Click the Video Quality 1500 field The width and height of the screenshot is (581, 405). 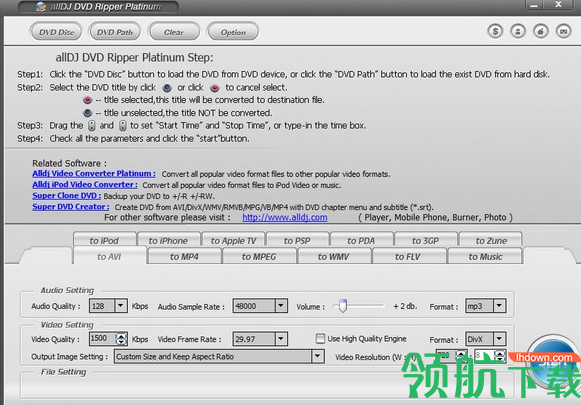[103, 338]
